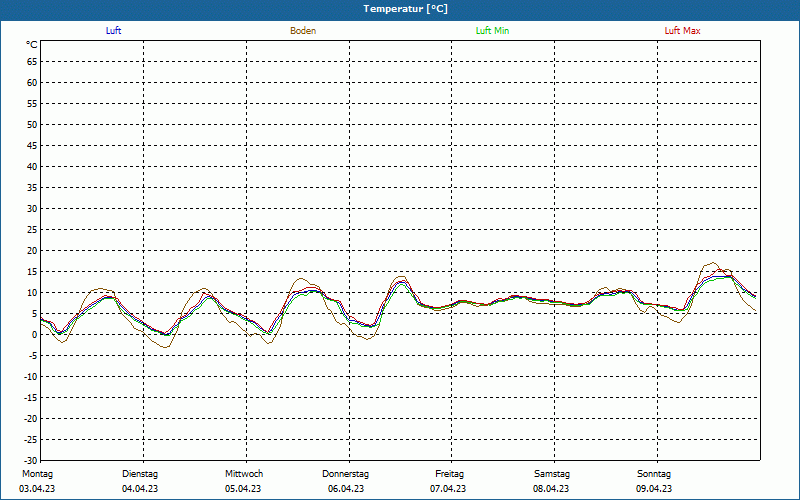Click the 40 y-axis value

[x=32, y=166]
